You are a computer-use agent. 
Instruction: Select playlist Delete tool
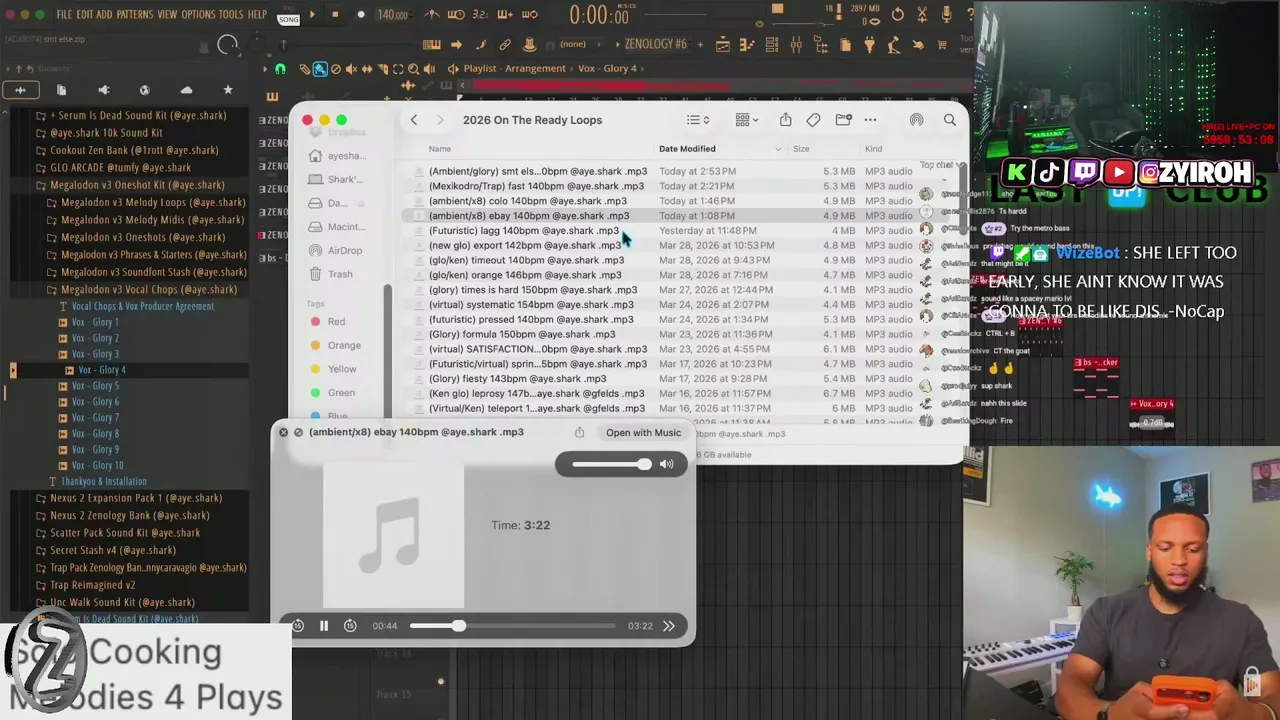pyautogui.click(x=336, y=69)
